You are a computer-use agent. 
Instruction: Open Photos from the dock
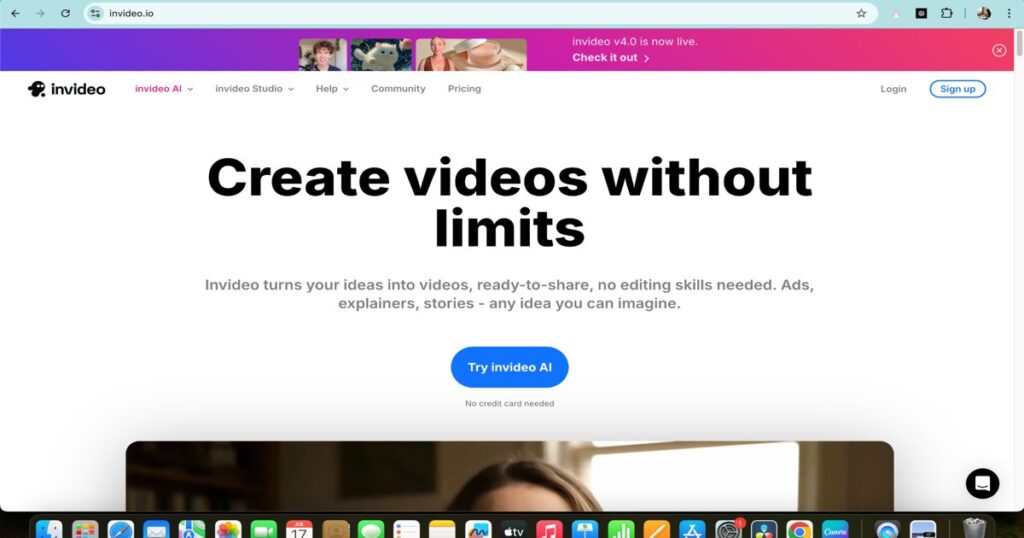228,530
